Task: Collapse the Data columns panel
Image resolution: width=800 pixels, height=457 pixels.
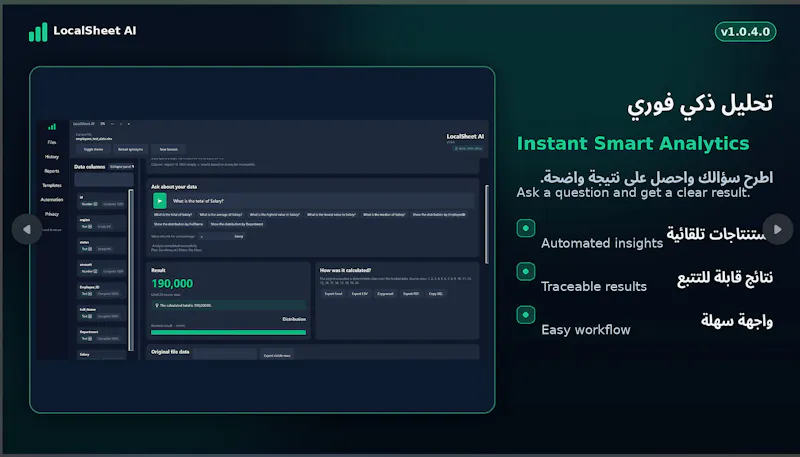Action: [x=122, y=167]
